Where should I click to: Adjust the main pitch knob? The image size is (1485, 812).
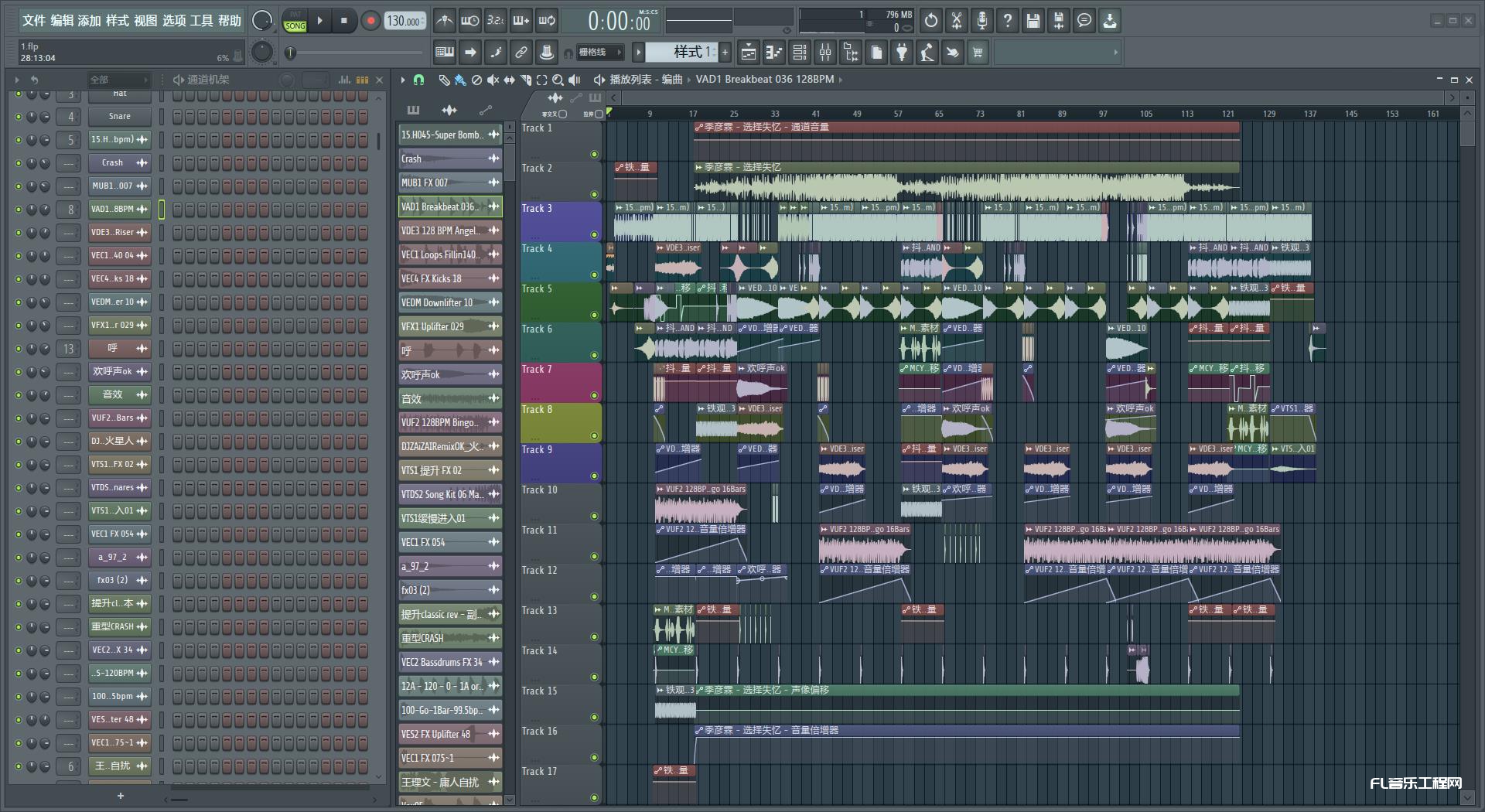click(262, 52)
